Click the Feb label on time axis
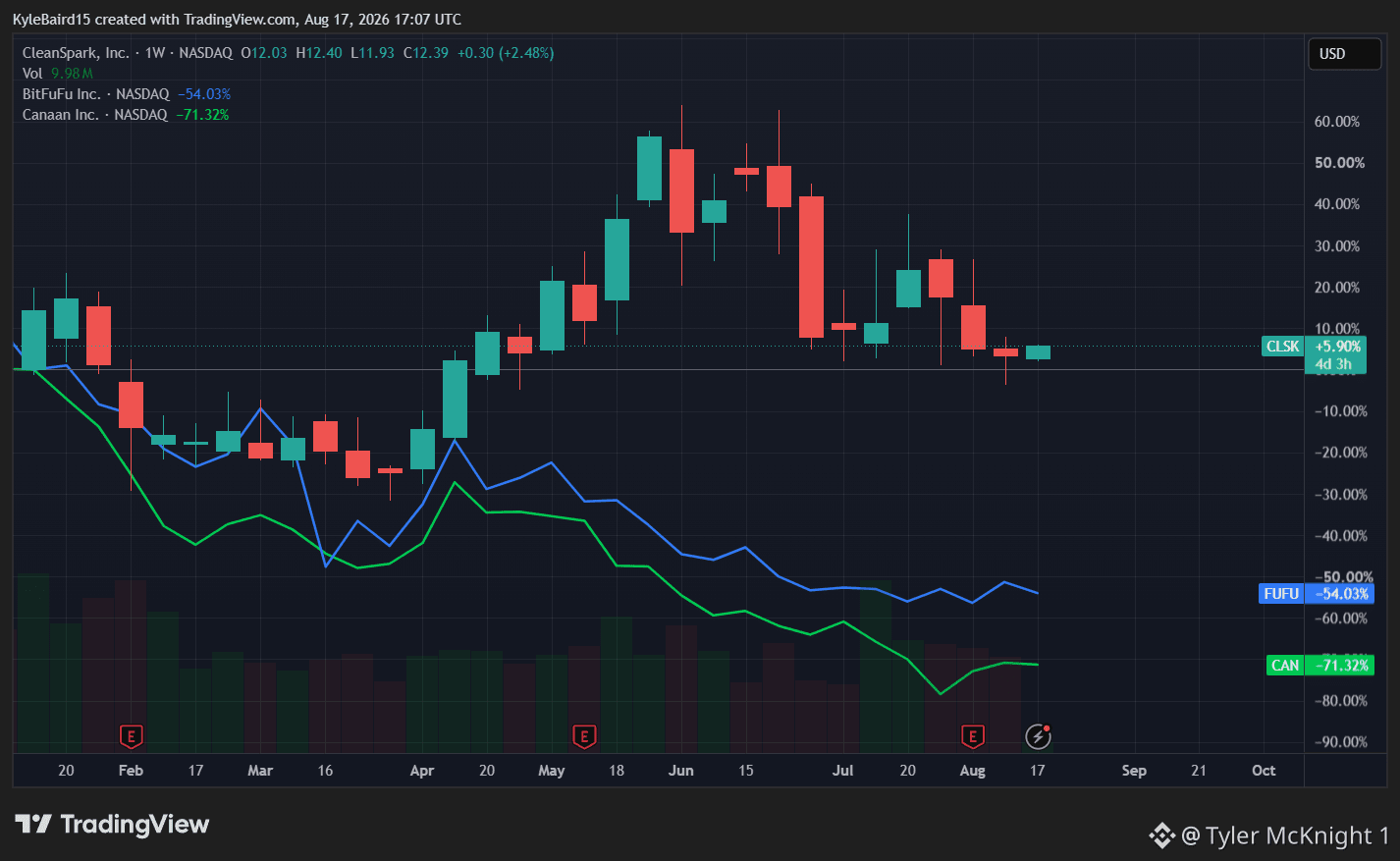 point(131,771)
